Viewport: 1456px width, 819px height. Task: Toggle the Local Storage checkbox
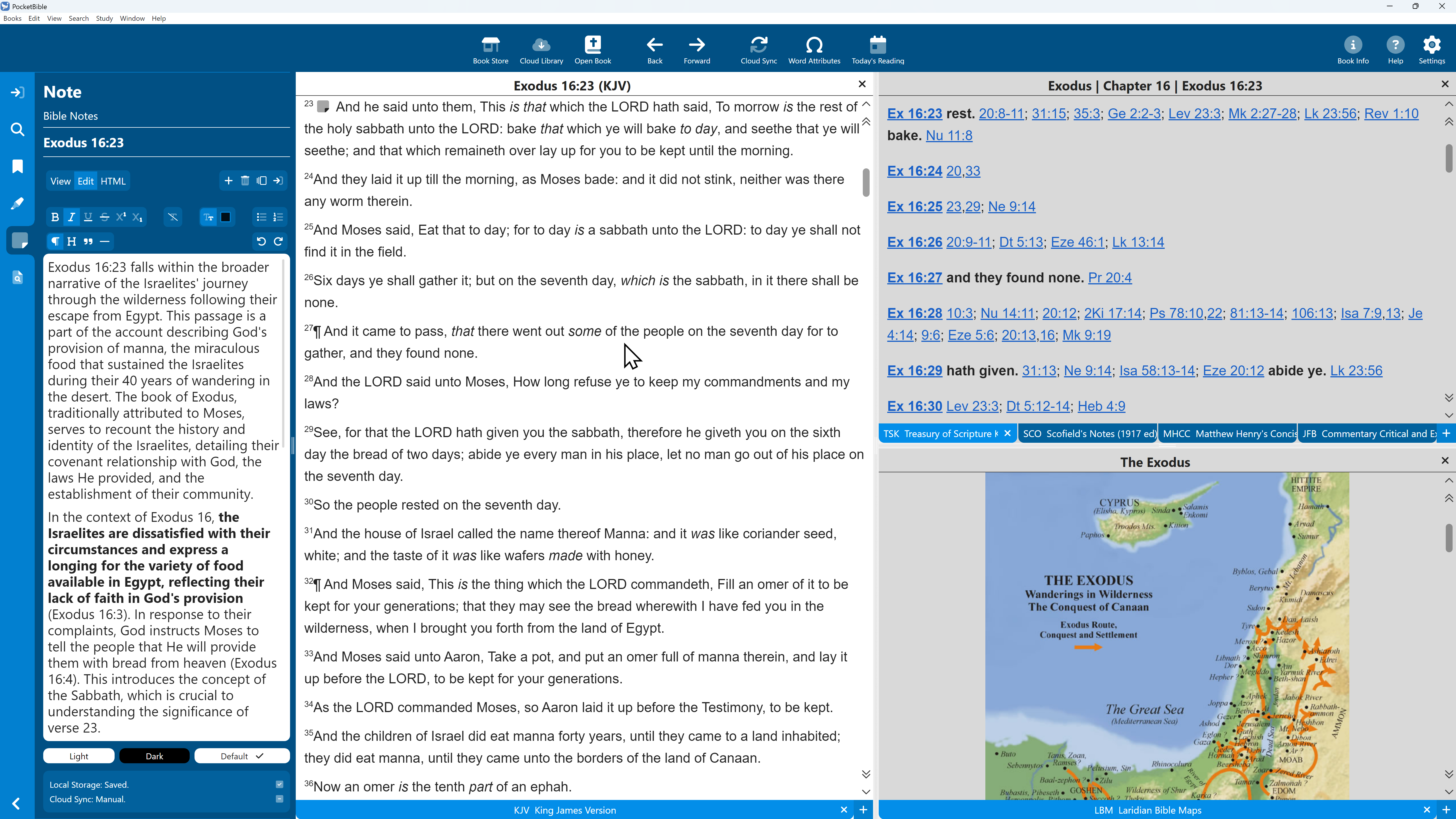click(x=279, y=784)
